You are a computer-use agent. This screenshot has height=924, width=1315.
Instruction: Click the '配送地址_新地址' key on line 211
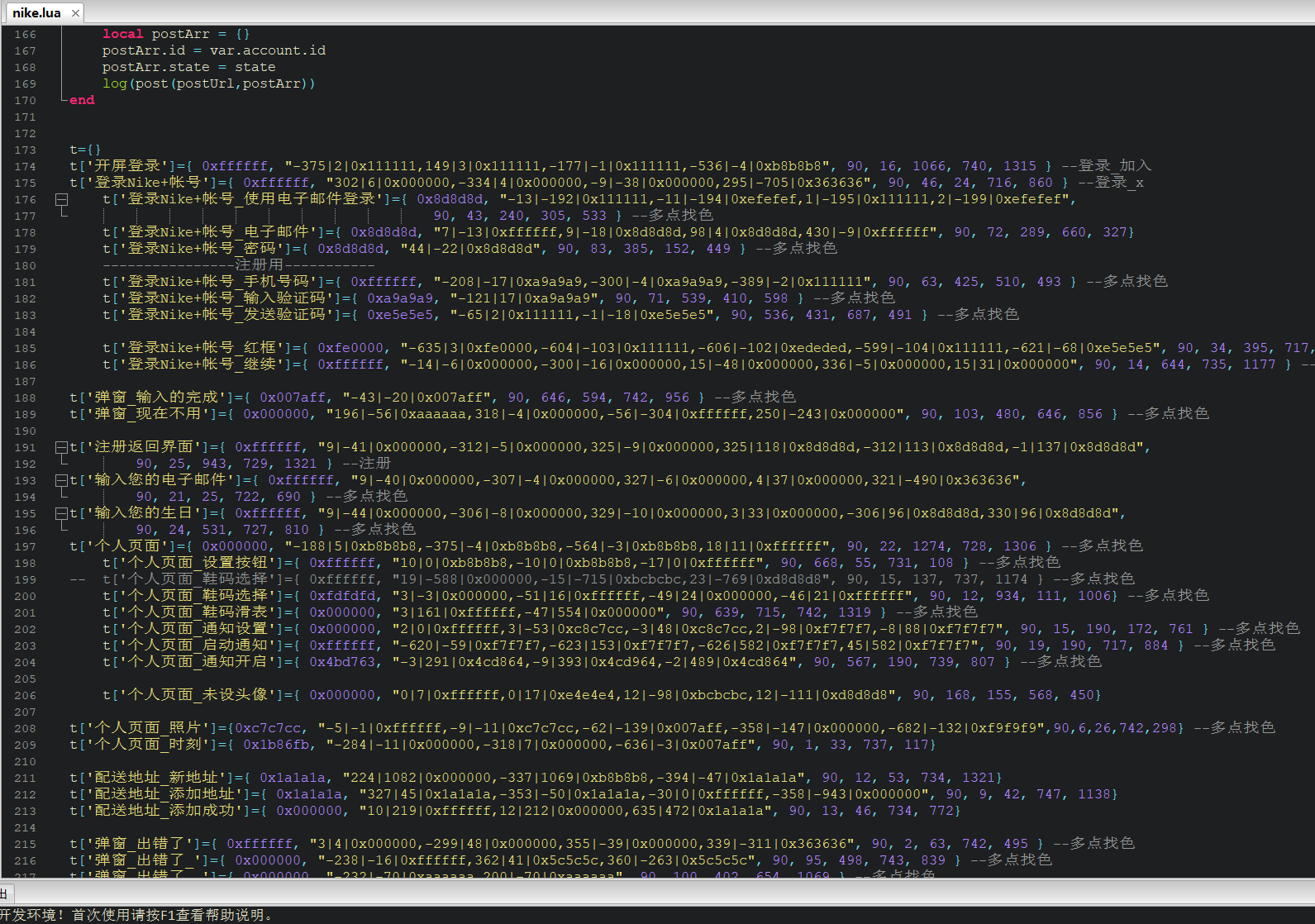coord(156,778)
